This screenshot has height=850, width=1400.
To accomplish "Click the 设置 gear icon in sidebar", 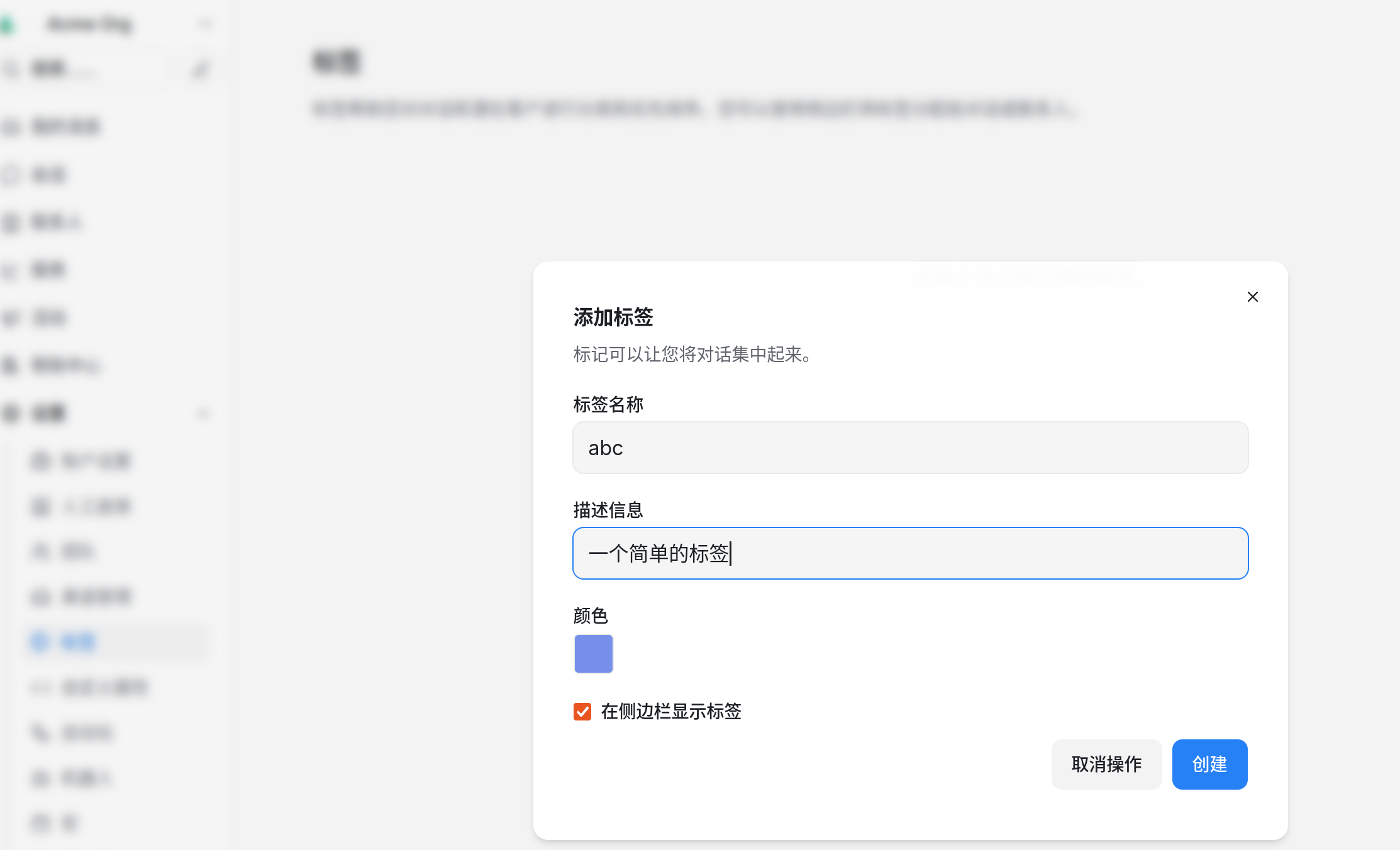I will (11, 413).
